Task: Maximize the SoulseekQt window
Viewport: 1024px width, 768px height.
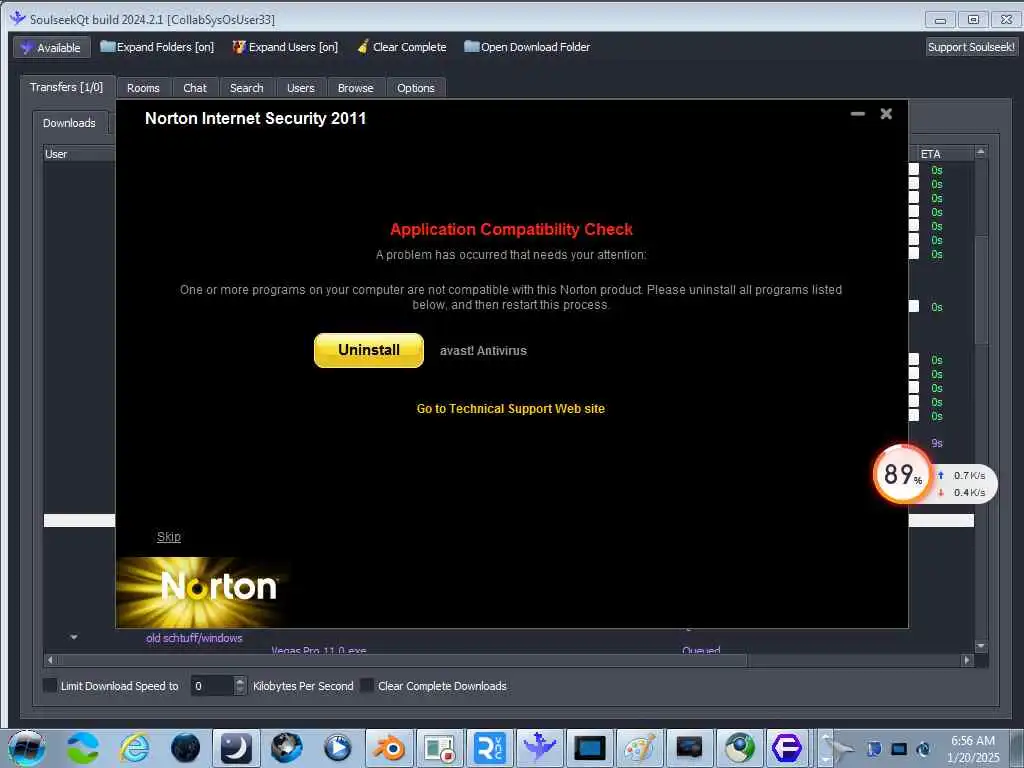Action: coord(973,20)
